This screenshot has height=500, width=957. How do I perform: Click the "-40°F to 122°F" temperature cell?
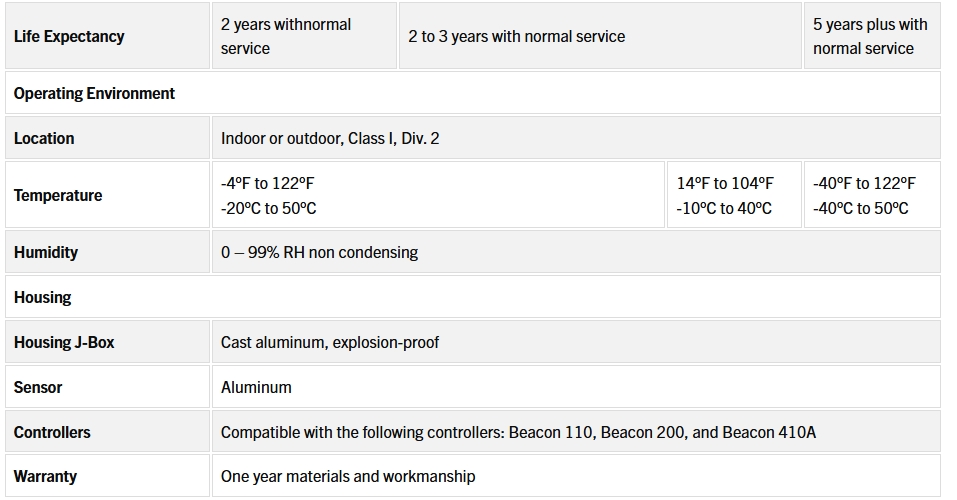(864, 195)
